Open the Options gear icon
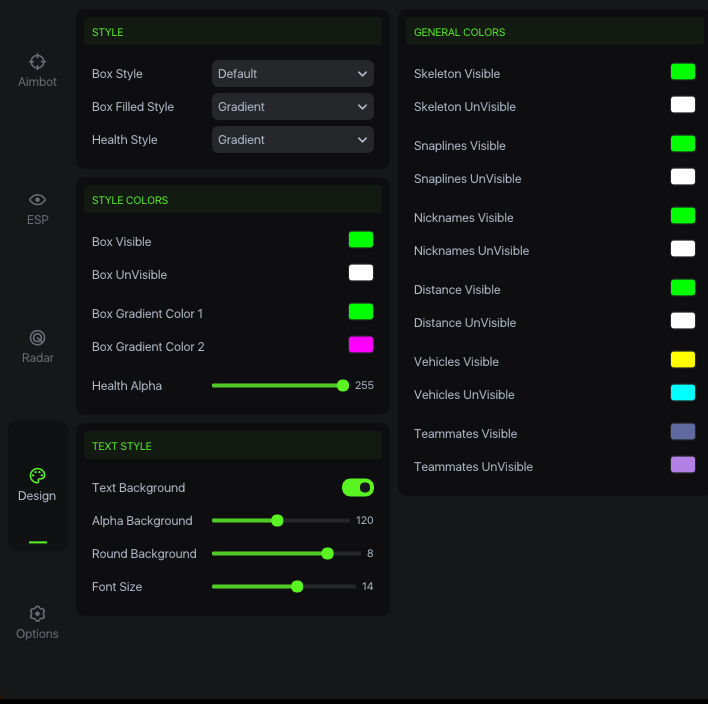 pos(38,614)
